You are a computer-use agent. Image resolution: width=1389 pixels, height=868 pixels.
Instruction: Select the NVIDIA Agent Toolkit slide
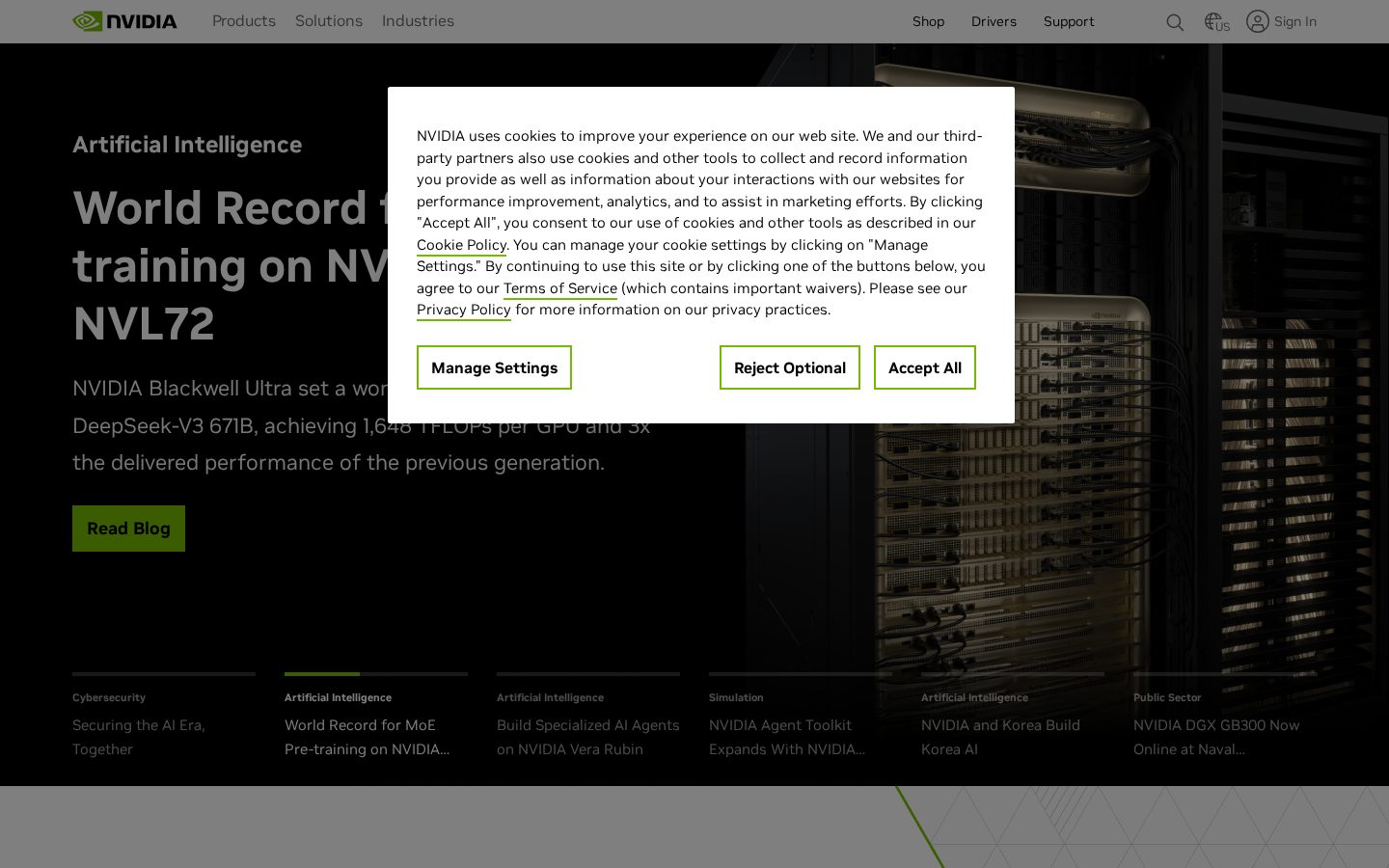(801, 716)
